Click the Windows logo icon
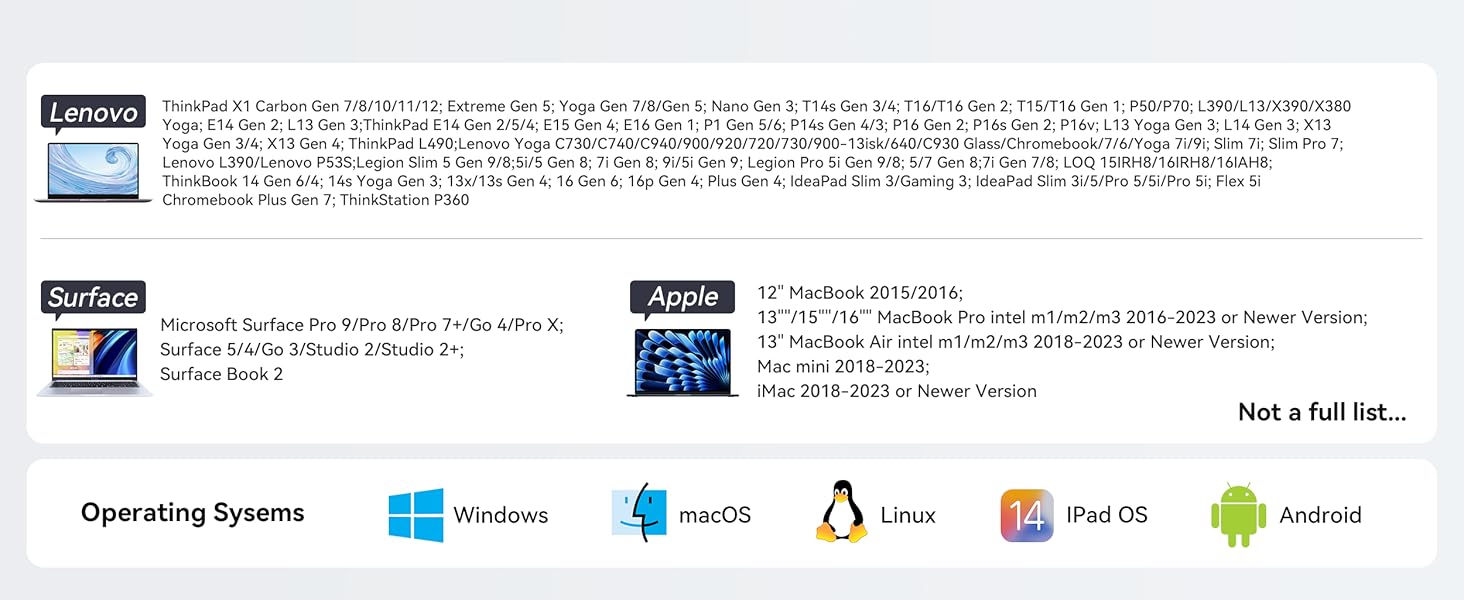This screenshot has width=1464, height=600. pos(415,515)
